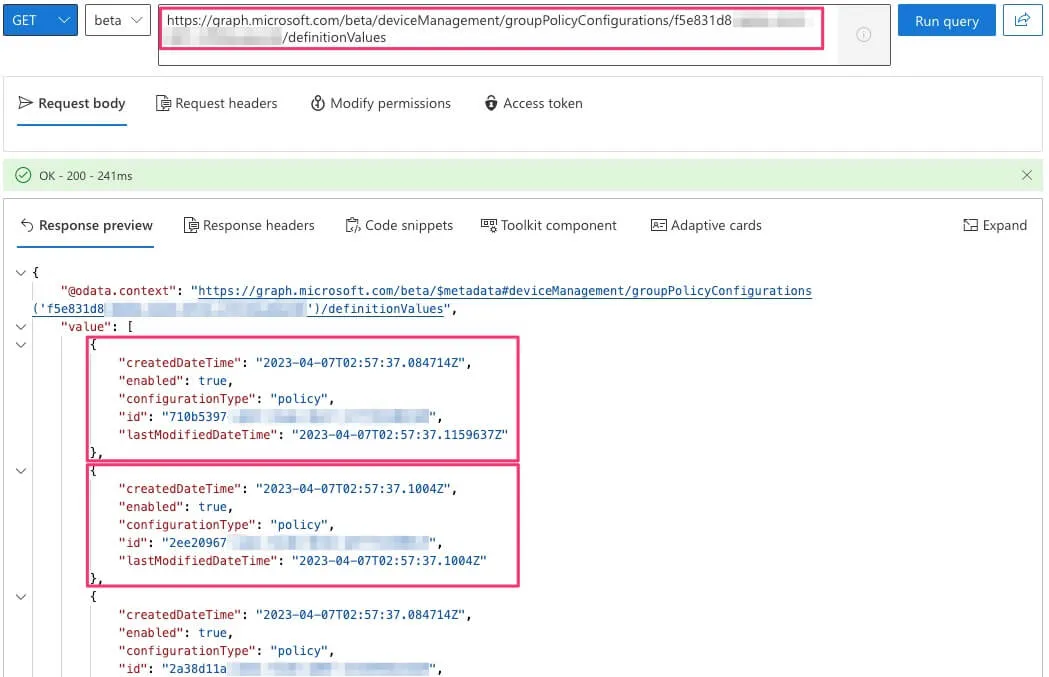Click the share query icon button
1049x677 pixels.
click(1022, 20)
